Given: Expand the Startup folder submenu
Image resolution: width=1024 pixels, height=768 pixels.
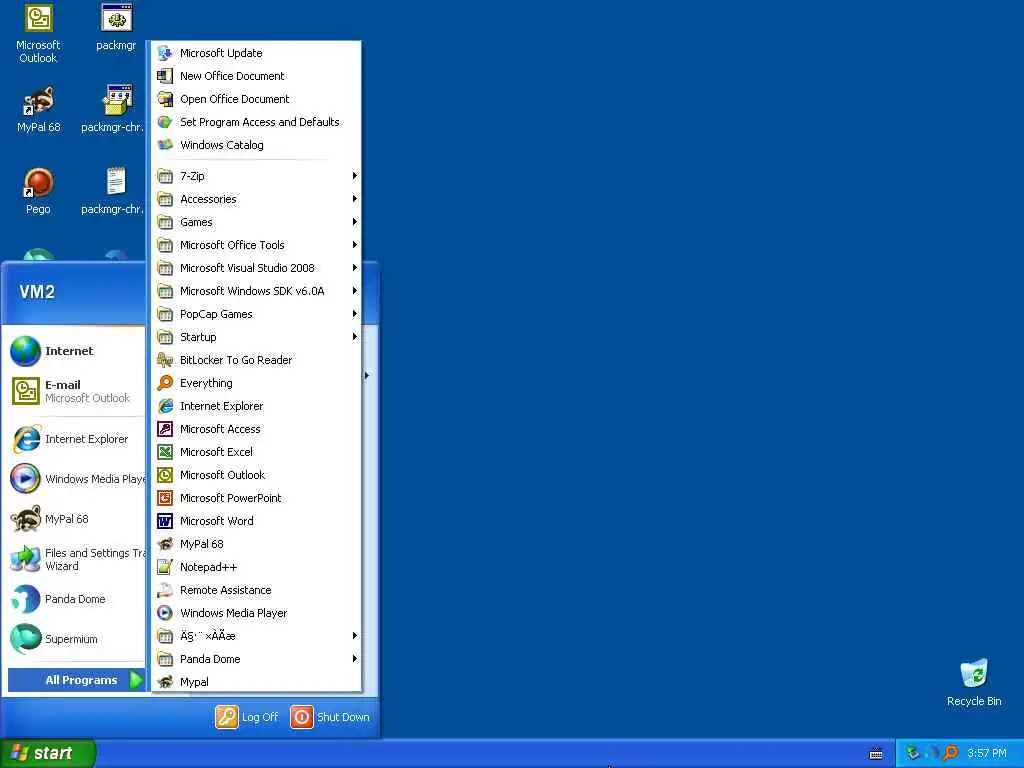Looking at the screenshot, I should tap(257, 337).
